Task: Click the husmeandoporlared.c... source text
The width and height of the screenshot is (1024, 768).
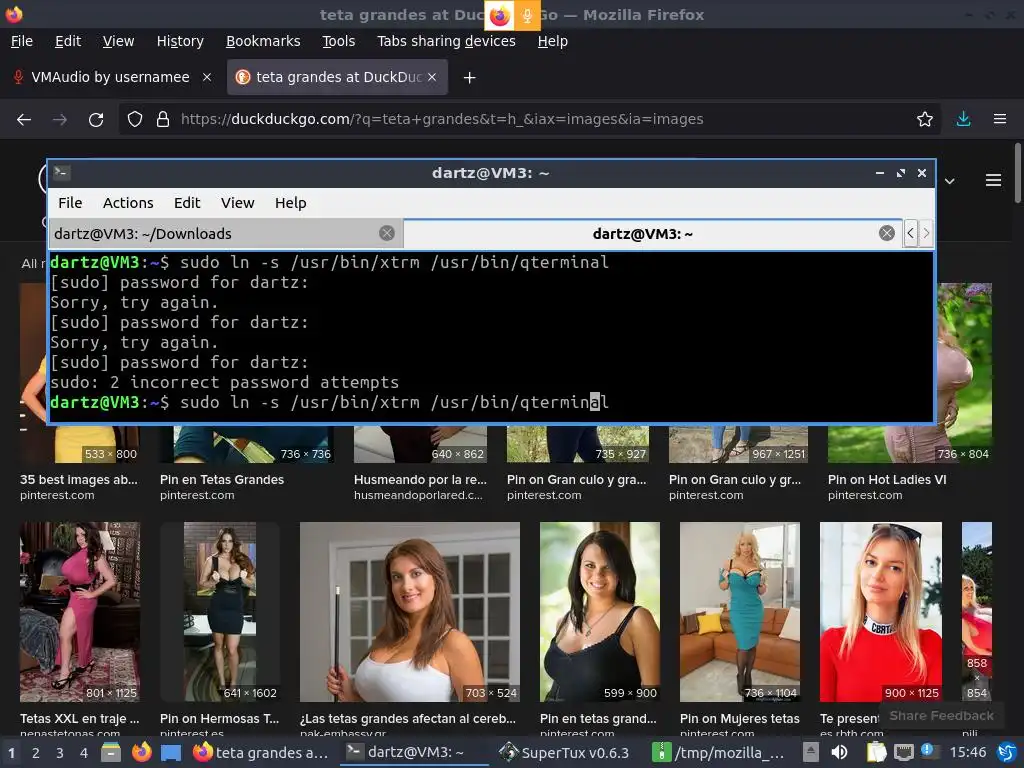Action: [x=418, y=495]
